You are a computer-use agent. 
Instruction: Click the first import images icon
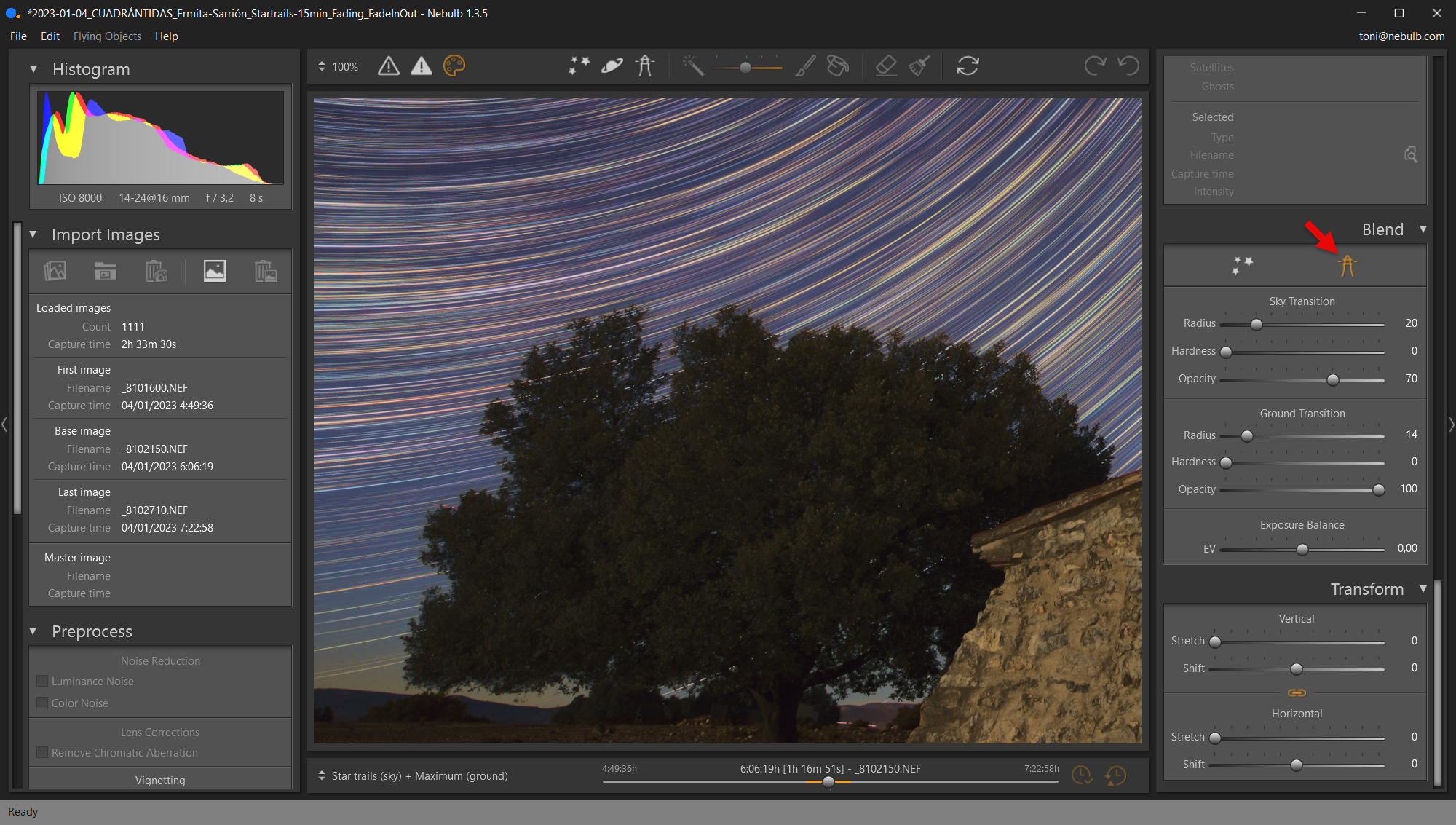[x=55, y=271]
